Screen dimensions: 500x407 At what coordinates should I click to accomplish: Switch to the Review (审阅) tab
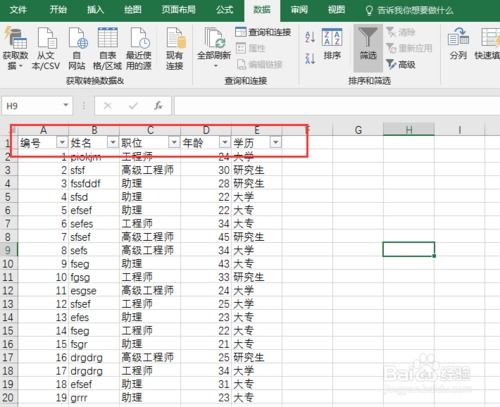click(299, 10)
